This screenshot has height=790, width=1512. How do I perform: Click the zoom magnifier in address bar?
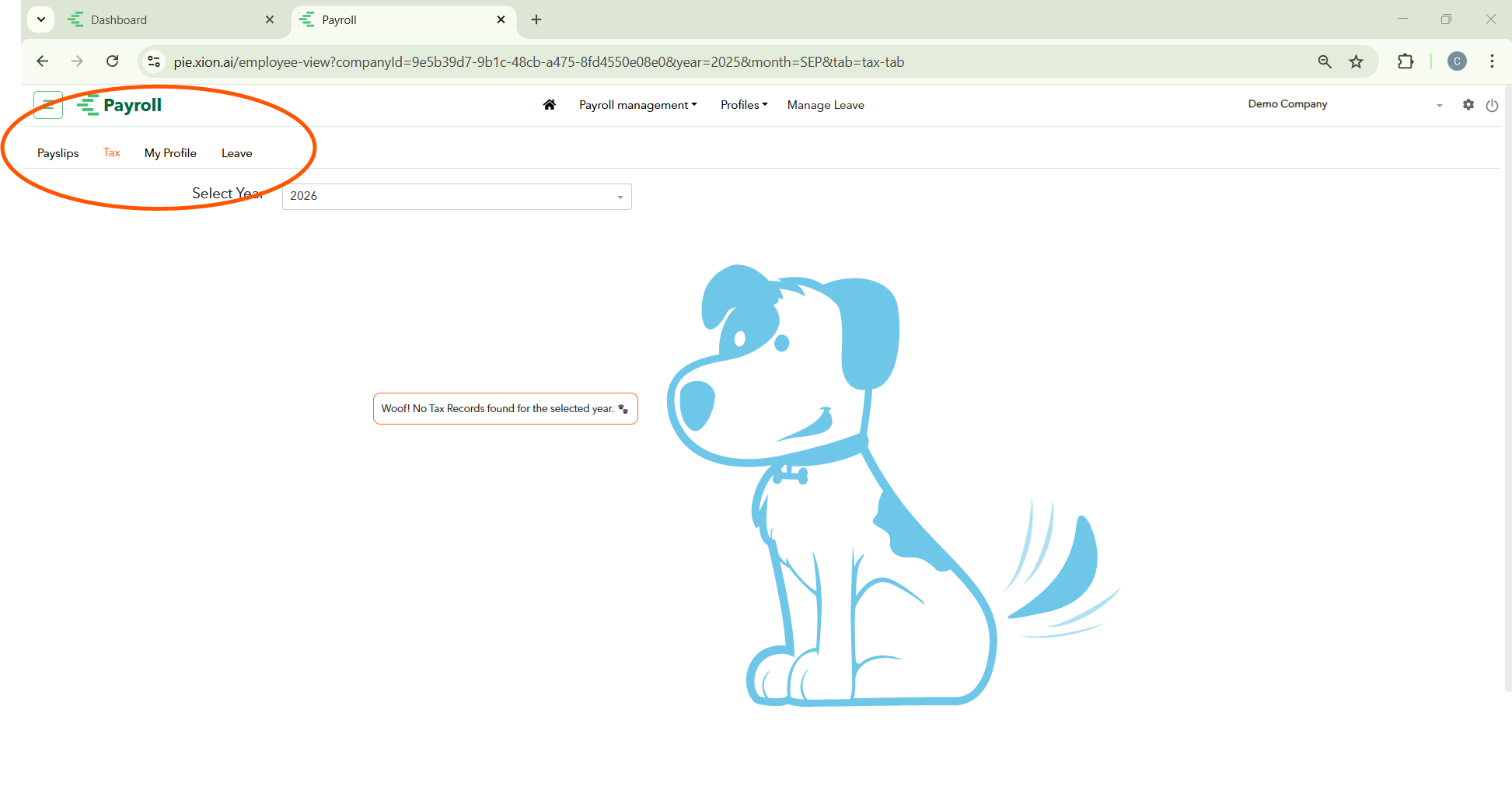pyautogui.click(x=1324, y=62)
